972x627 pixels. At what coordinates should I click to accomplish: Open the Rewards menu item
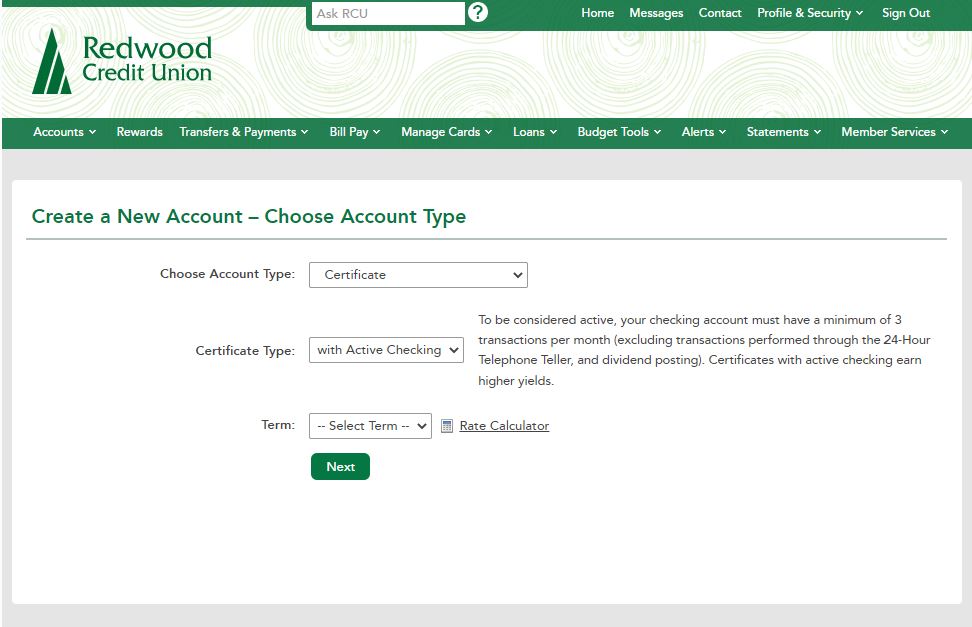click(x=139, y=132)
